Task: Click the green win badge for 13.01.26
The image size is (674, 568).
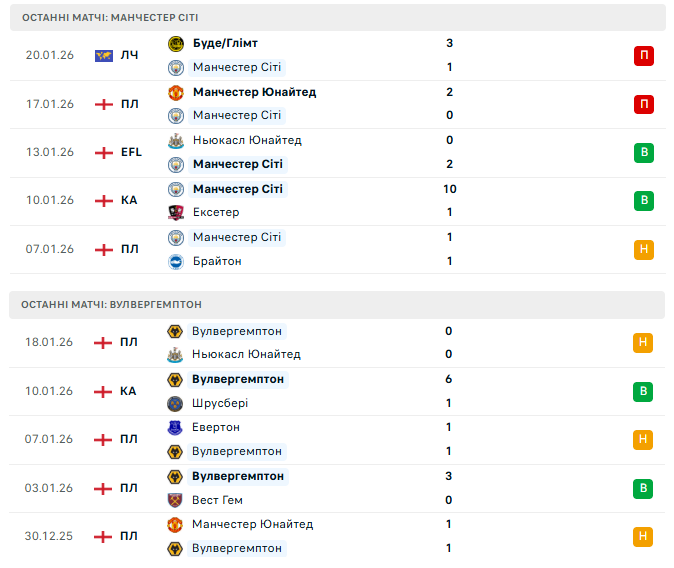Action: (643, 152)
